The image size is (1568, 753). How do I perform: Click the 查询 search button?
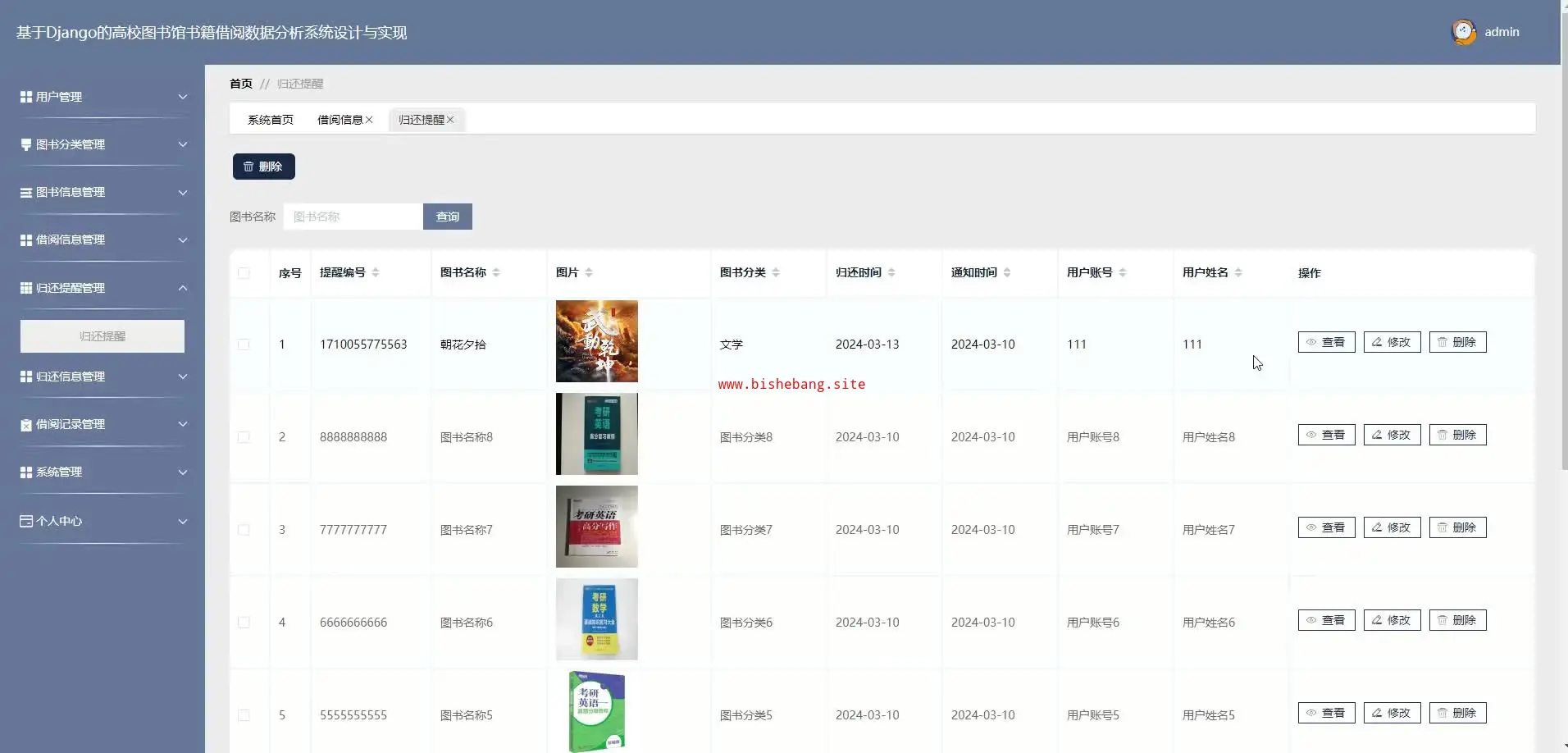(447, 217)
